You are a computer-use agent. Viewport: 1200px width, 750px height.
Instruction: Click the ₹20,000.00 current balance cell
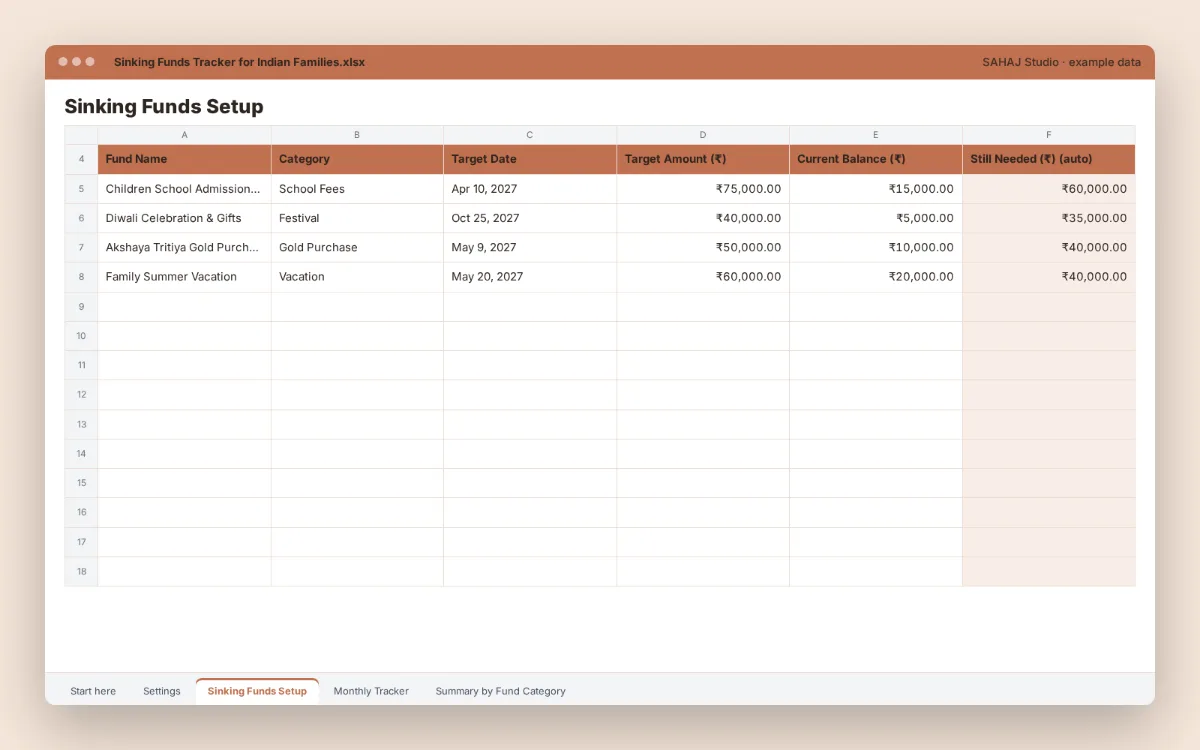pos(876,277)
